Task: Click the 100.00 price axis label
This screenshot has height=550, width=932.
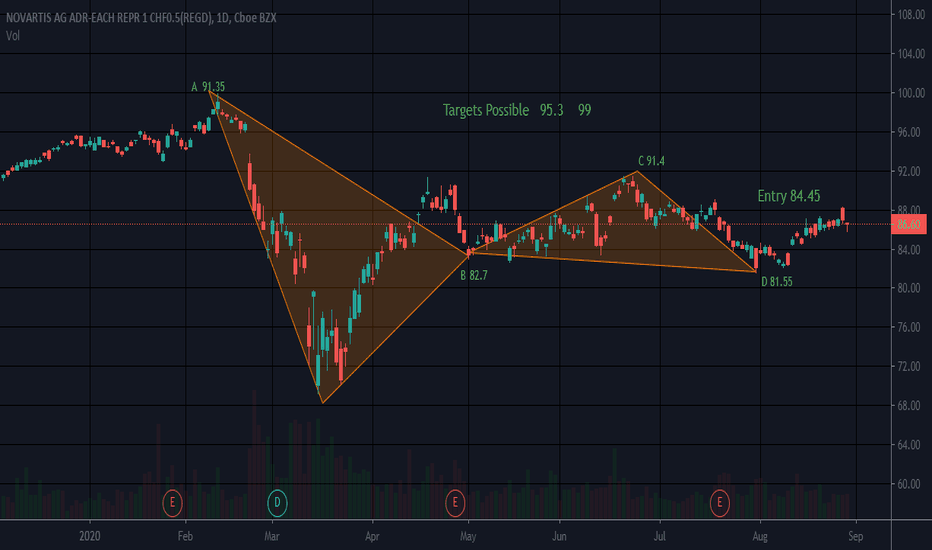Action: 911,93
